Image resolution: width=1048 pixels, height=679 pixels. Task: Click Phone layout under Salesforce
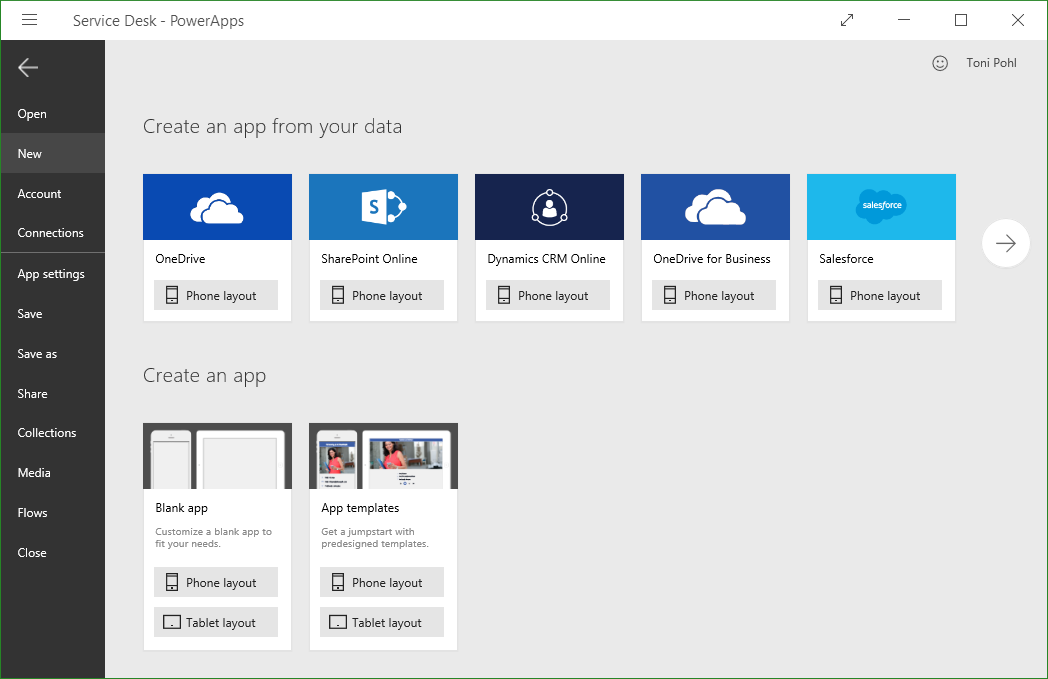pyautogui.click(x=880, y=295)
